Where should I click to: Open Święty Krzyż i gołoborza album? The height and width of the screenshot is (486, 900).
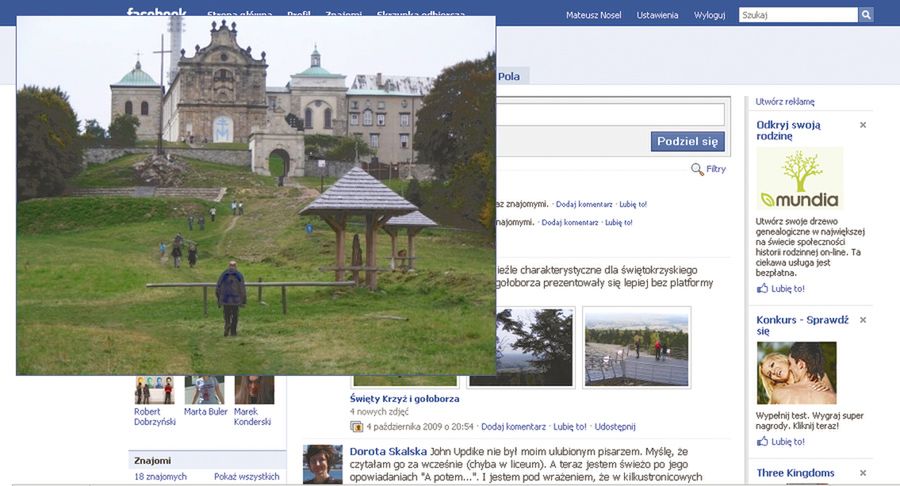pyautogui.click(x=404, y=398)
